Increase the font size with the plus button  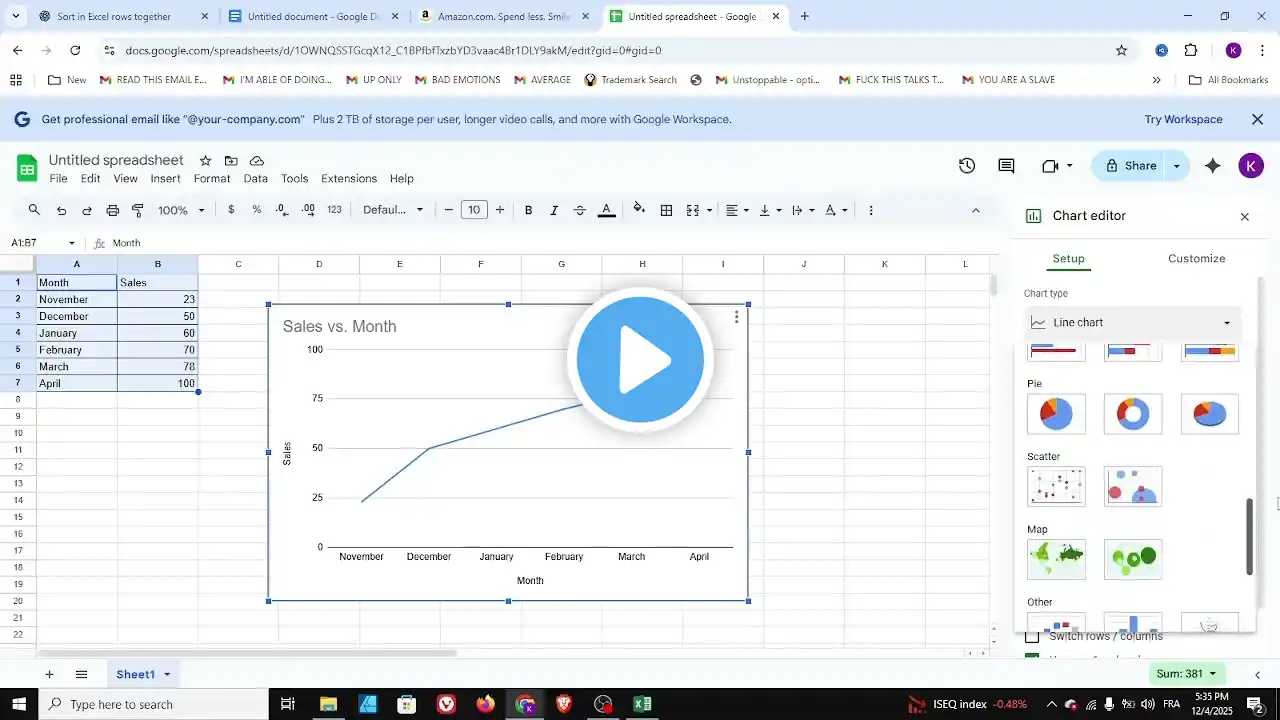click(500, 210)
